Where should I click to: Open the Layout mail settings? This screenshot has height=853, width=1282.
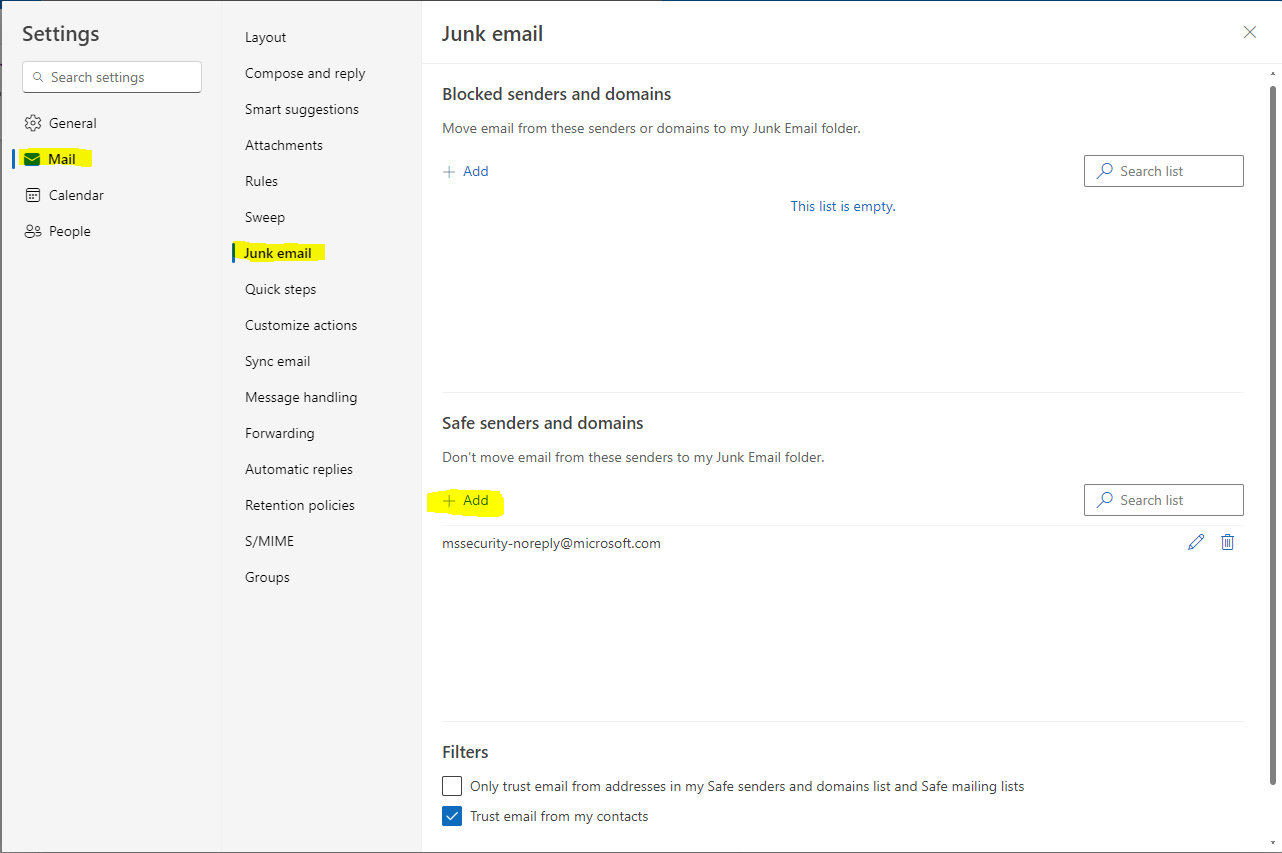click(266, 37)
